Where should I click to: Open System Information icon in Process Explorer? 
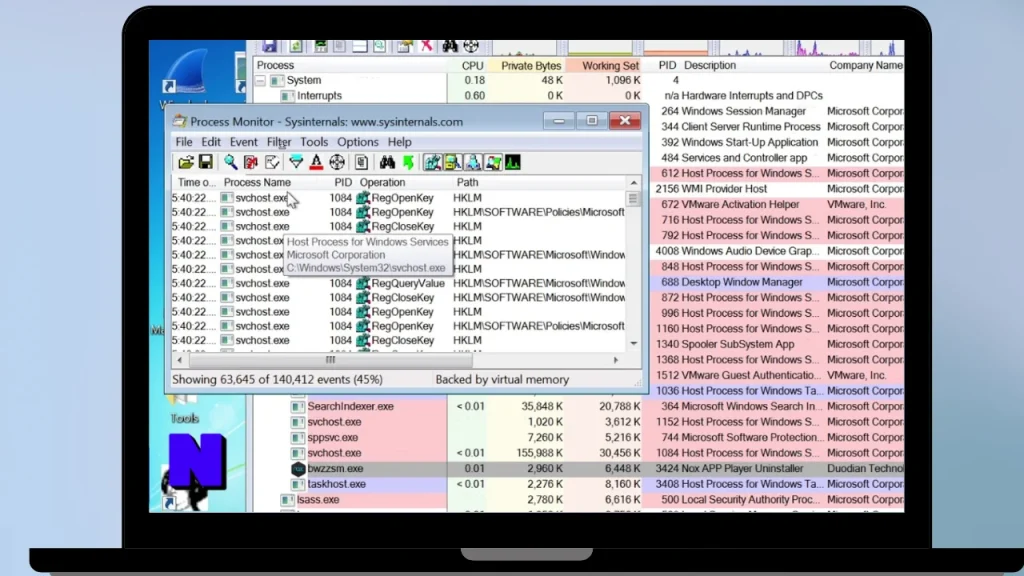[321, 46]
